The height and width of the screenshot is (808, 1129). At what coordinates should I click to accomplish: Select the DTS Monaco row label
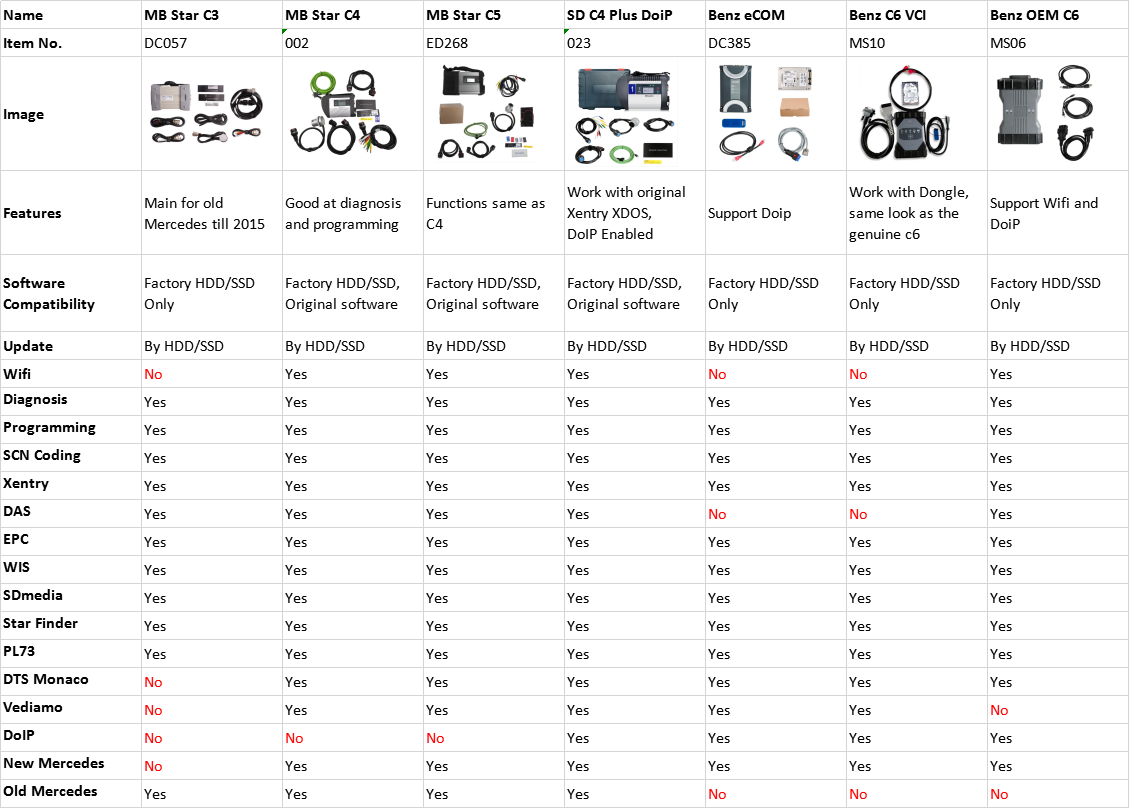[46, 680]
